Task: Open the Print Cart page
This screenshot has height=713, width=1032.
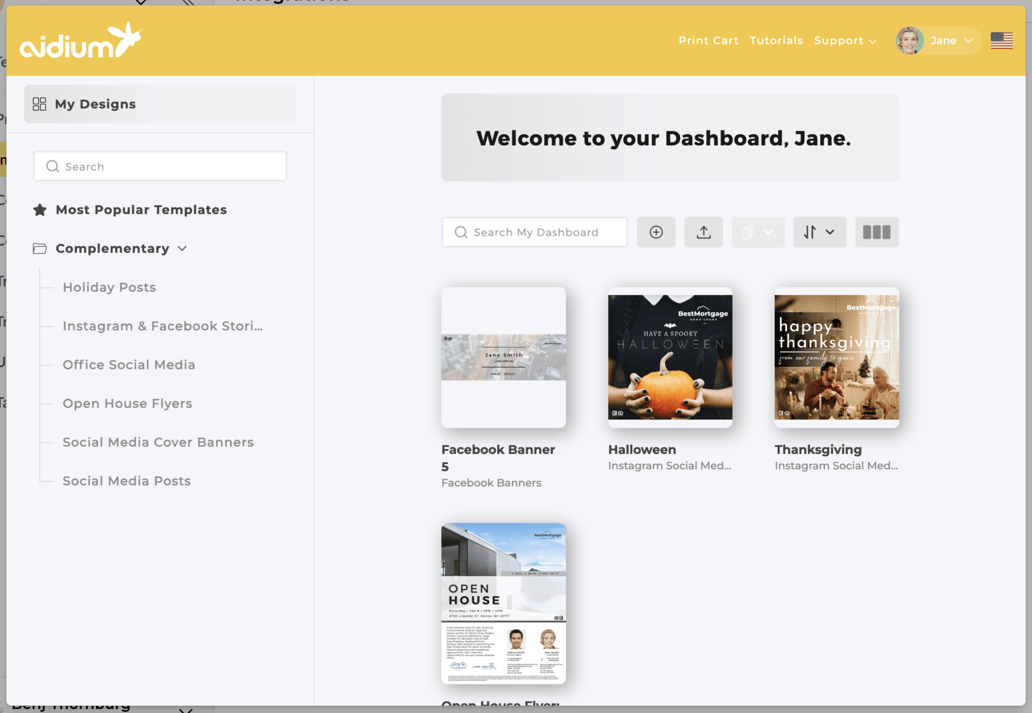Action: (x=708, y=41)
